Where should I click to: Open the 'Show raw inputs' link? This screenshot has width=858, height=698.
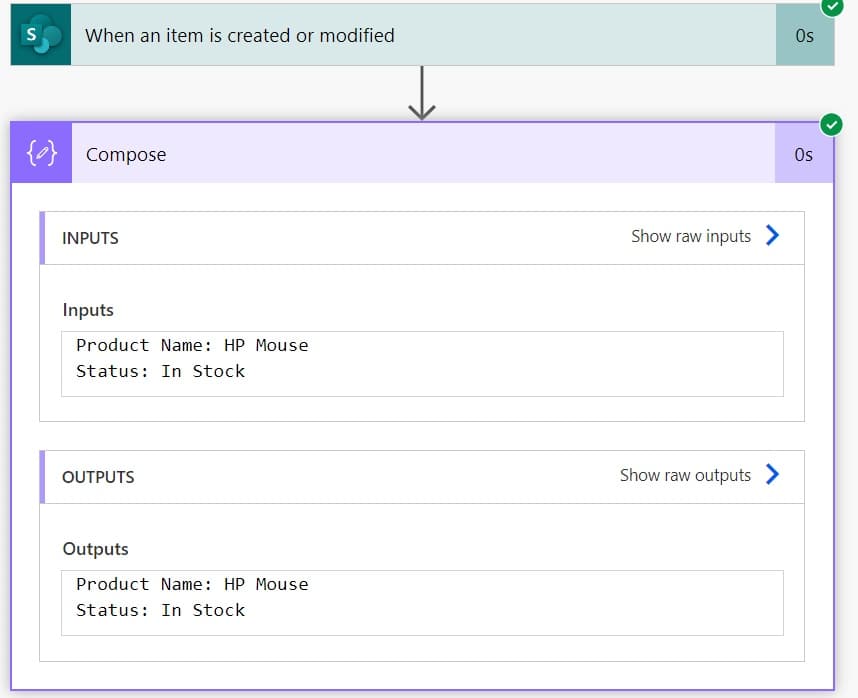pyautogui.click(x=691, y=236)
